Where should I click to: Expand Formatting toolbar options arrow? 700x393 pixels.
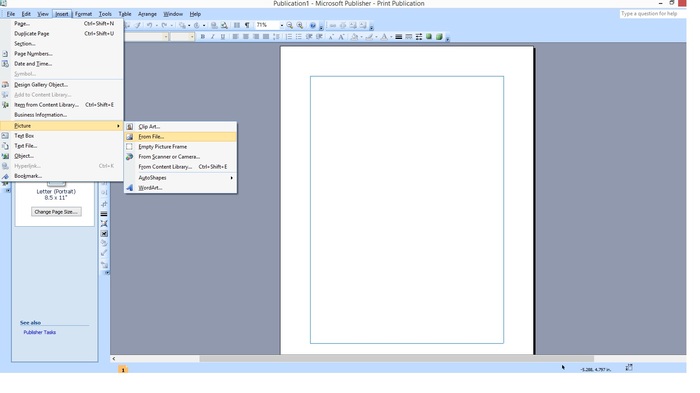click(447, 39)
